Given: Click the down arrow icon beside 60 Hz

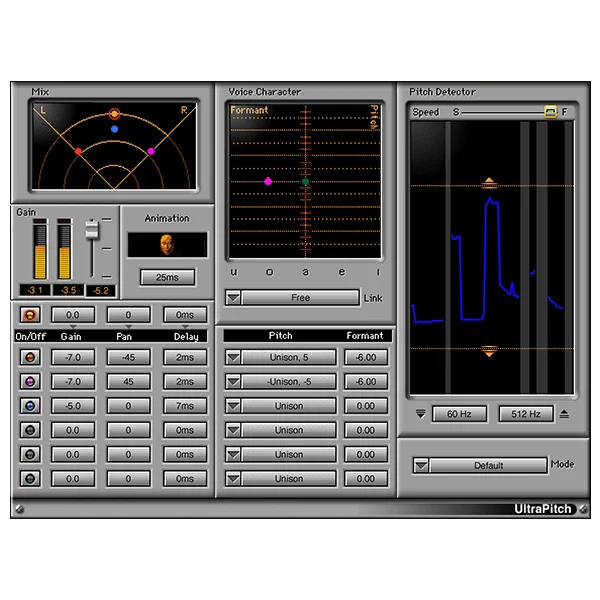Looking at the screenshot, I should 421,414.
